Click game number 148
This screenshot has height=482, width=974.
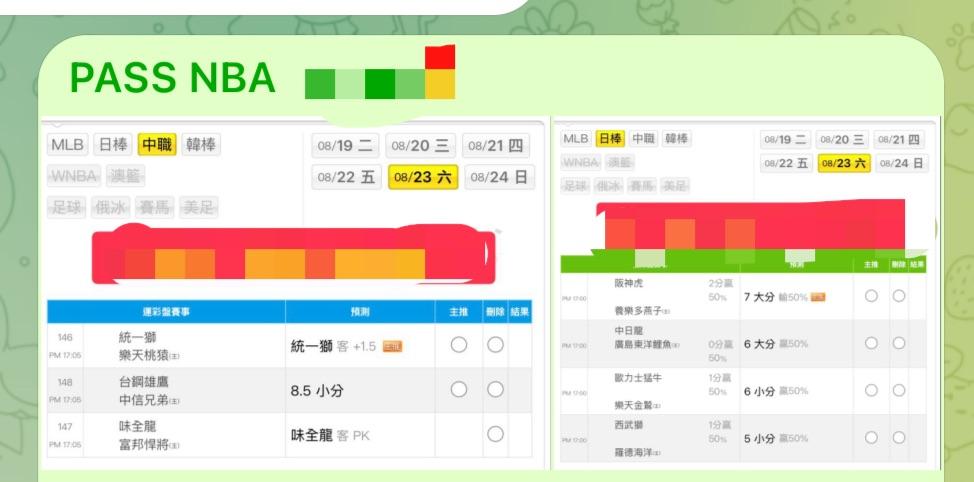(65, 383)
